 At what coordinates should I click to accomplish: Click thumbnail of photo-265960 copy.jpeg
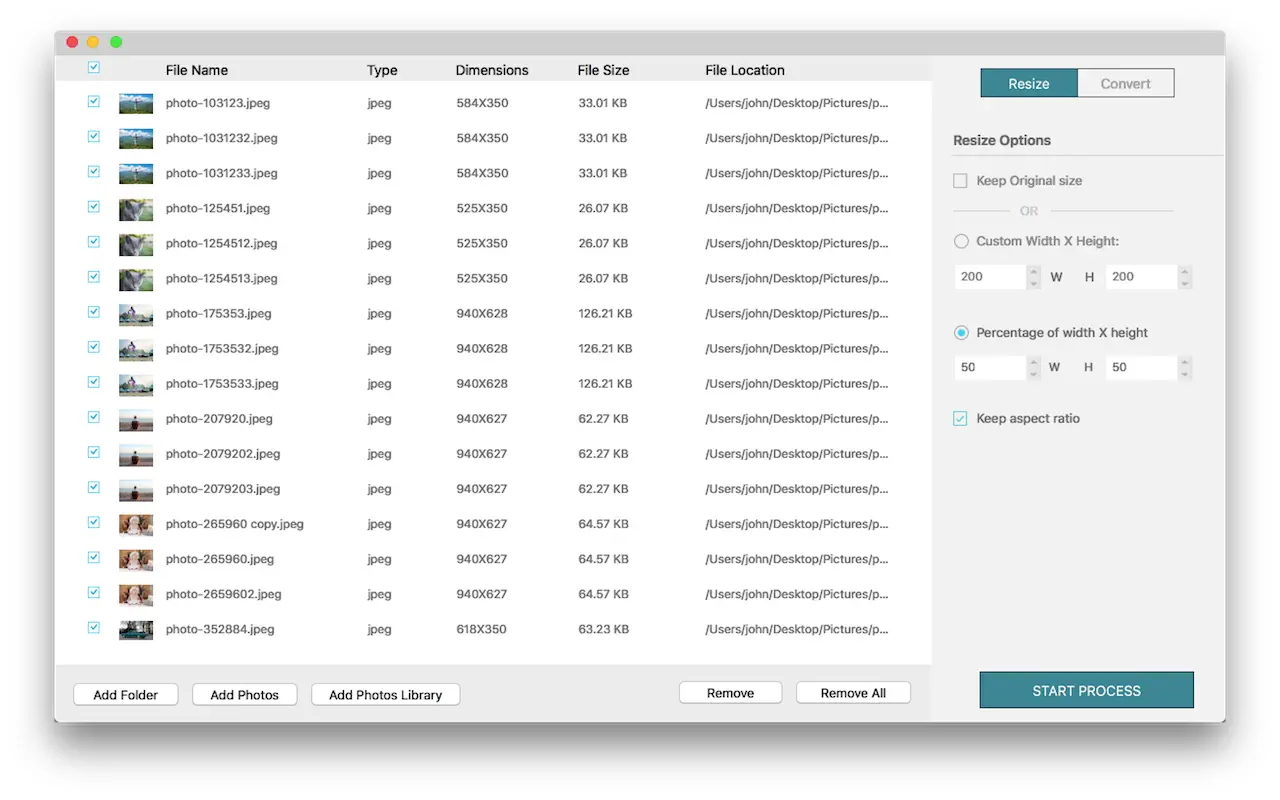(136, 525)
